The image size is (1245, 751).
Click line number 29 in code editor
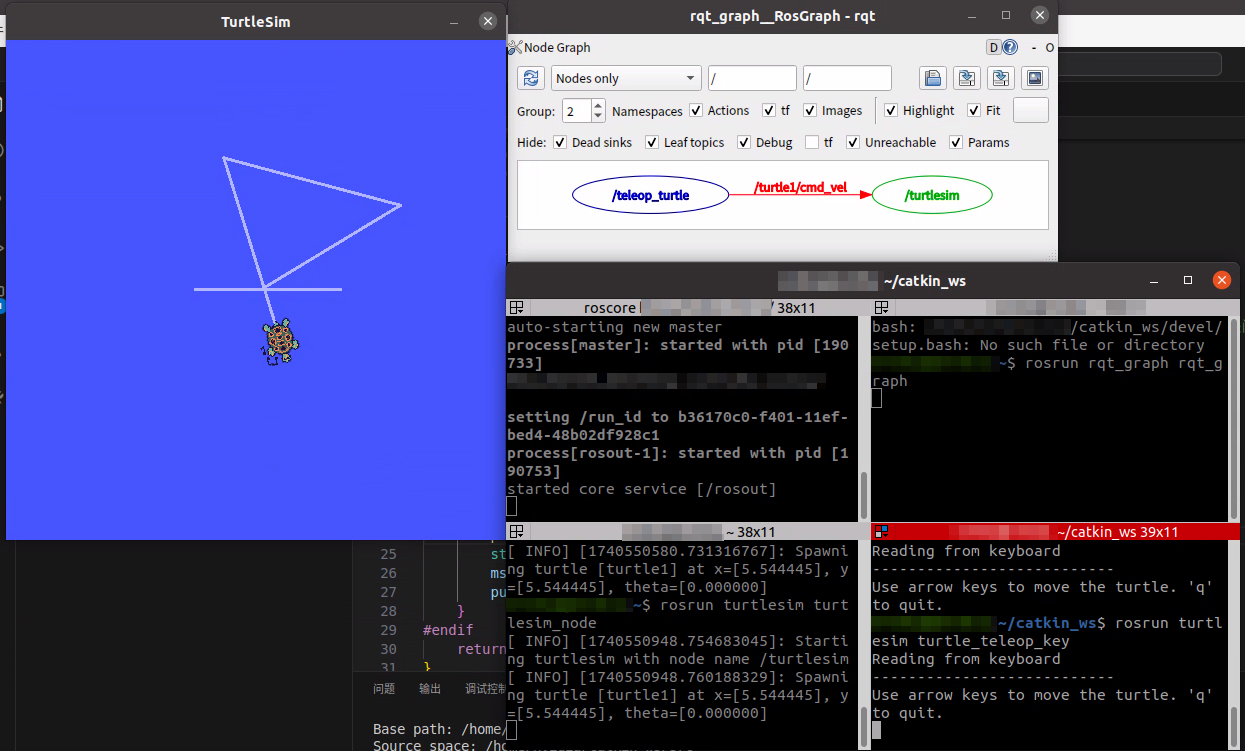tap(388, 630)
